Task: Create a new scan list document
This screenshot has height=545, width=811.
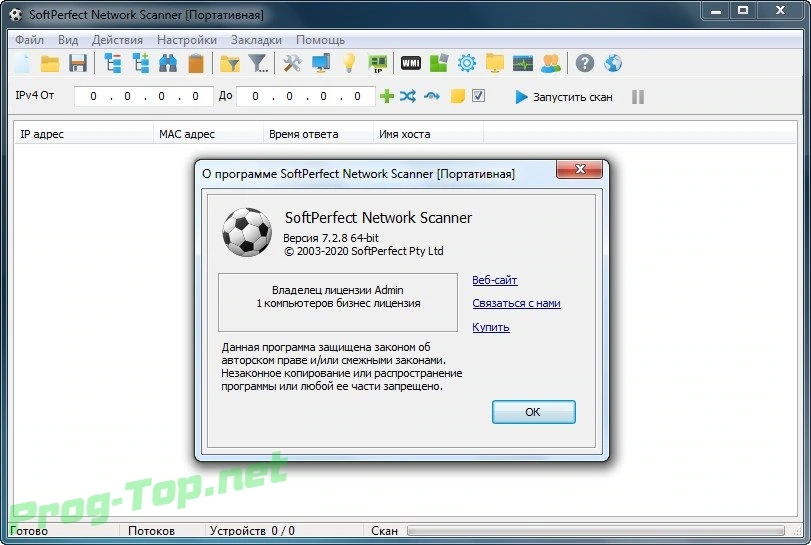Action: click(23, 64)
